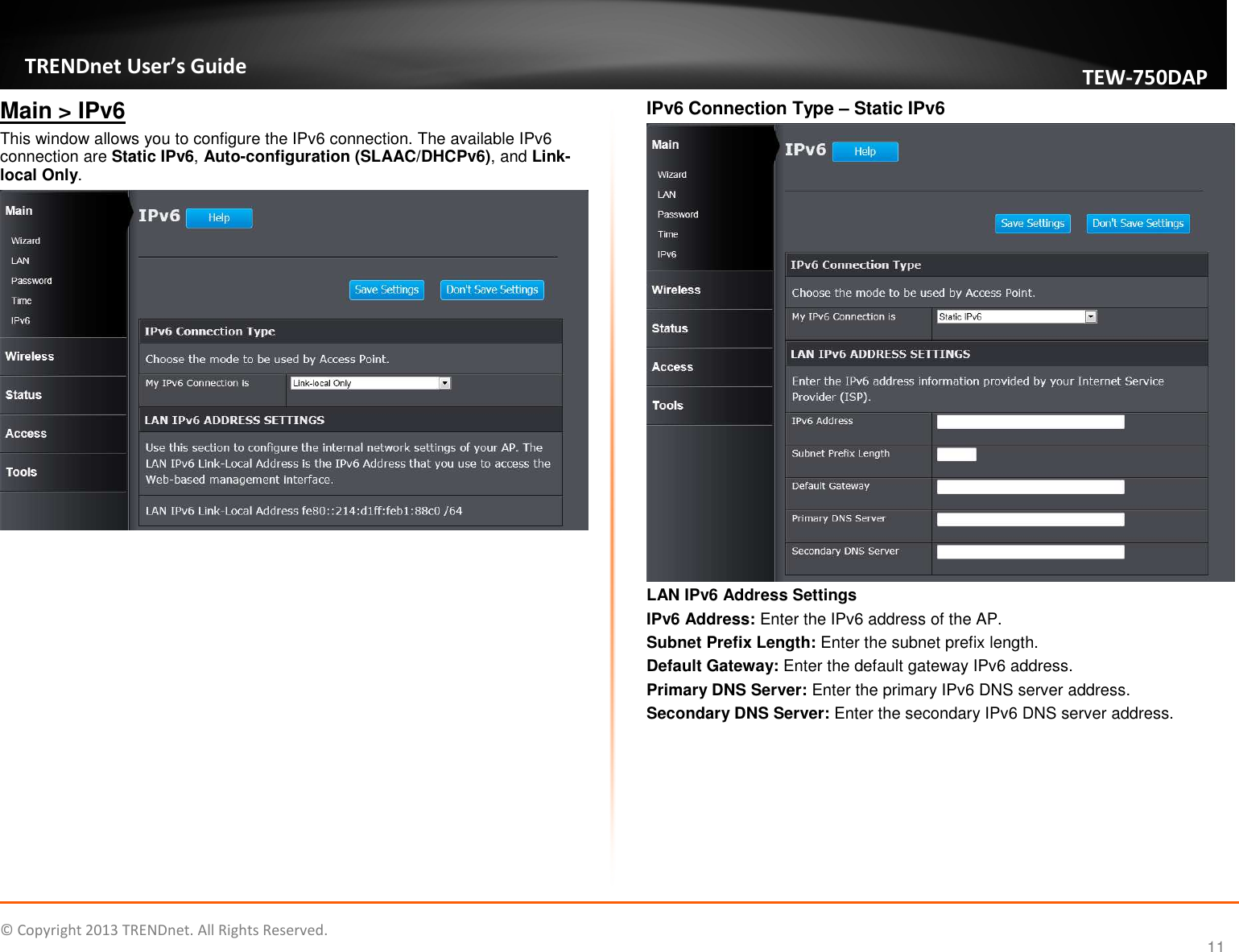This screenshot has width=1239, height=952.
Task: Click the Primary DNS Server input field
Action: (x=1030, y=520)
